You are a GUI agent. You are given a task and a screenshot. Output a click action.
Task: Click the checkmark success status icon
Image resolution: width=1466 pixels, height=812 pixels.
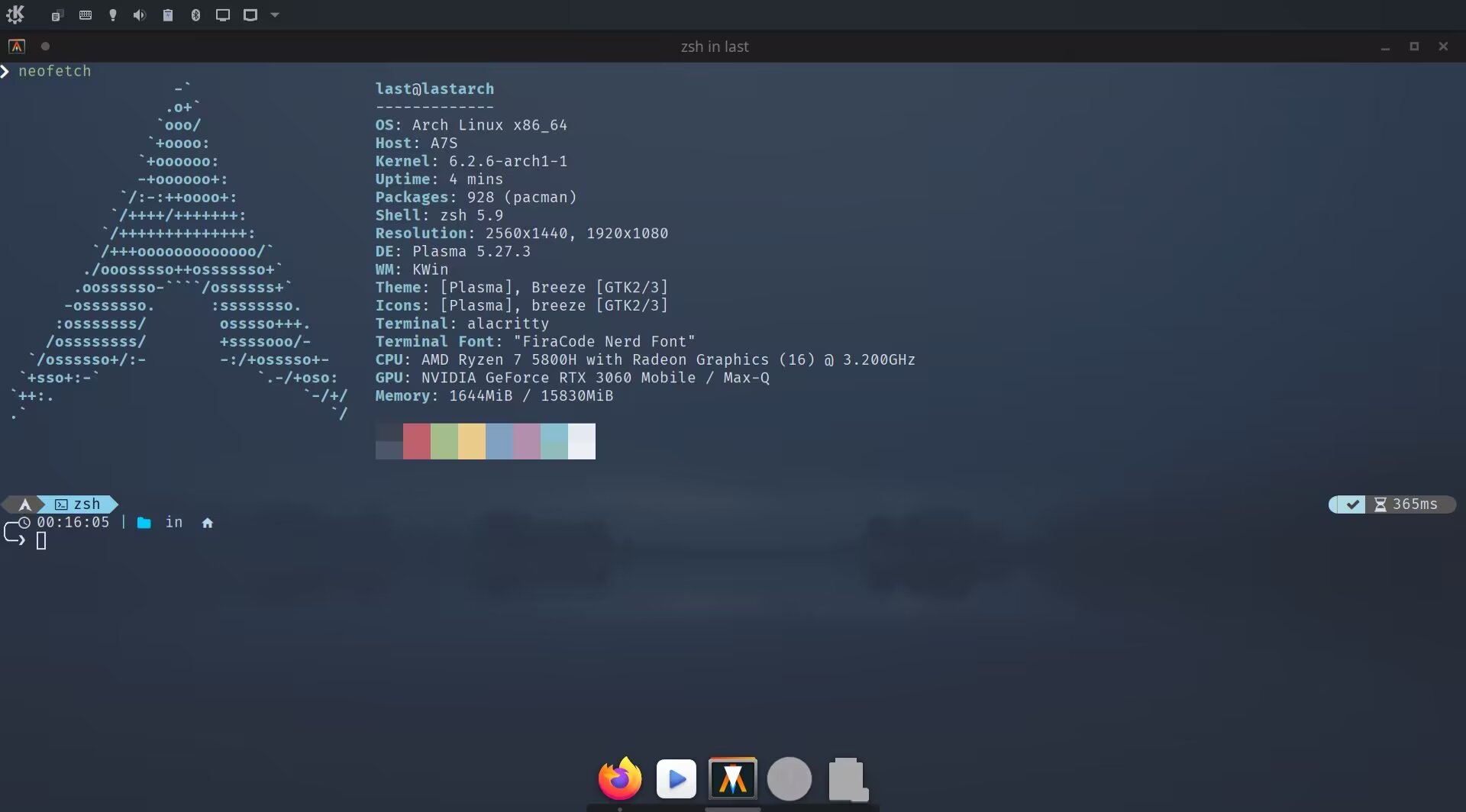pos(1352,504)
